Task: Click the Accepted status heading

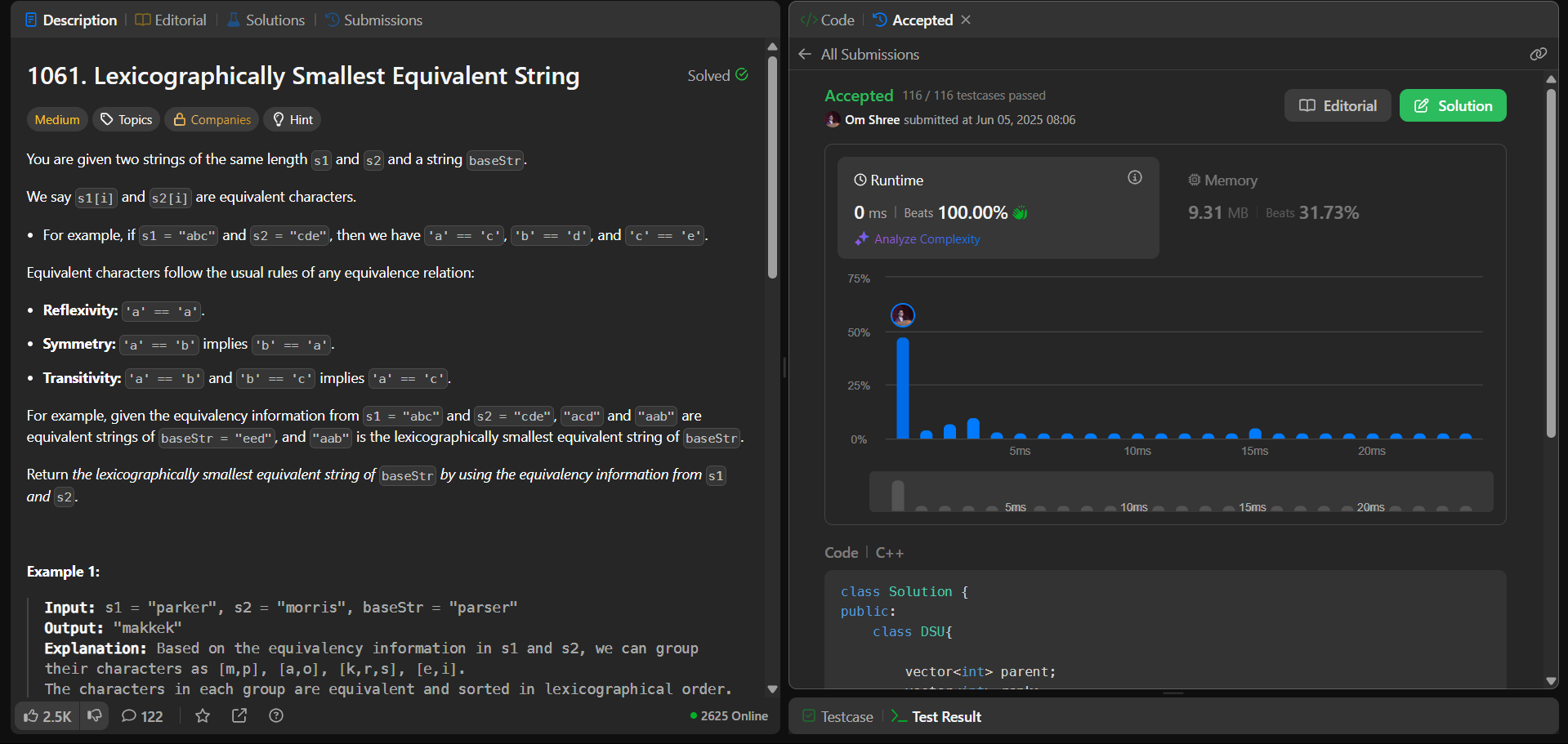Action: [859, 96]
